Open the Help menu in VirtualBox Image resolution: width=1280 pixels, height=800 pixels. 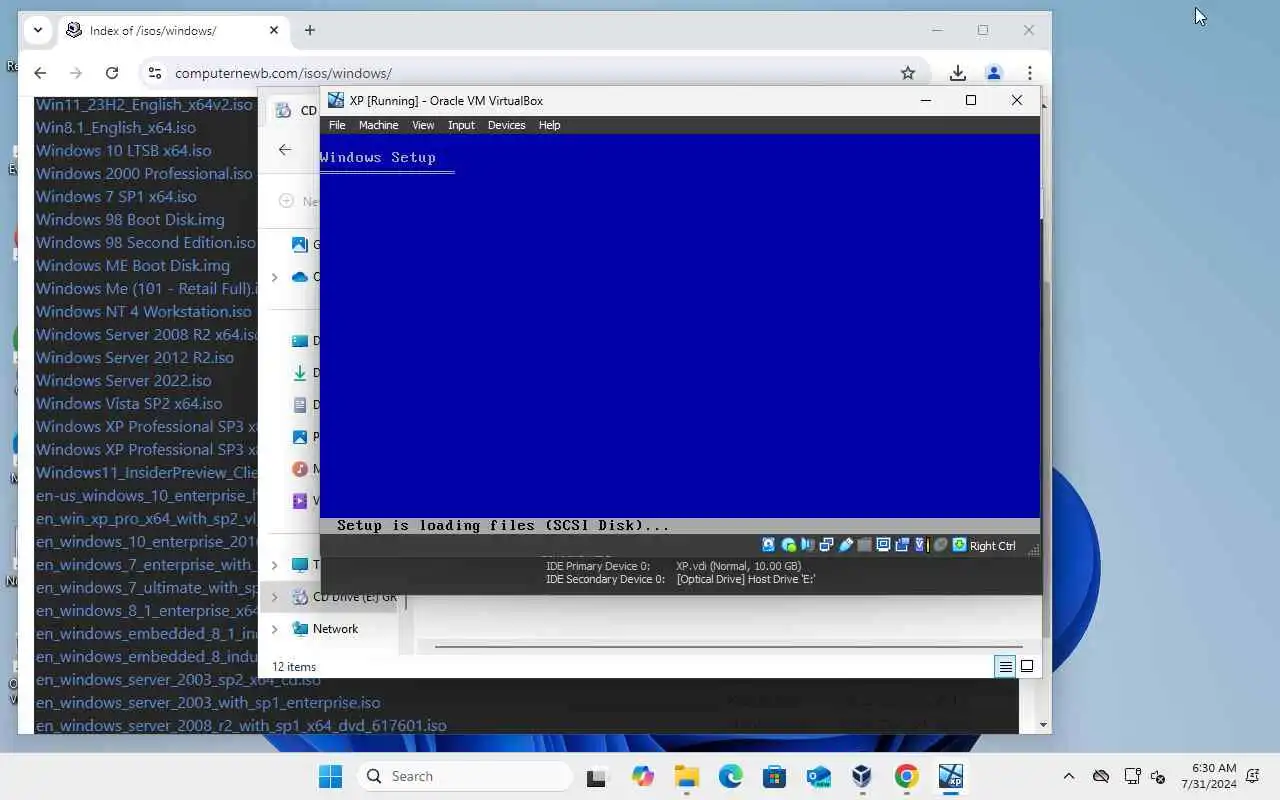549,125
